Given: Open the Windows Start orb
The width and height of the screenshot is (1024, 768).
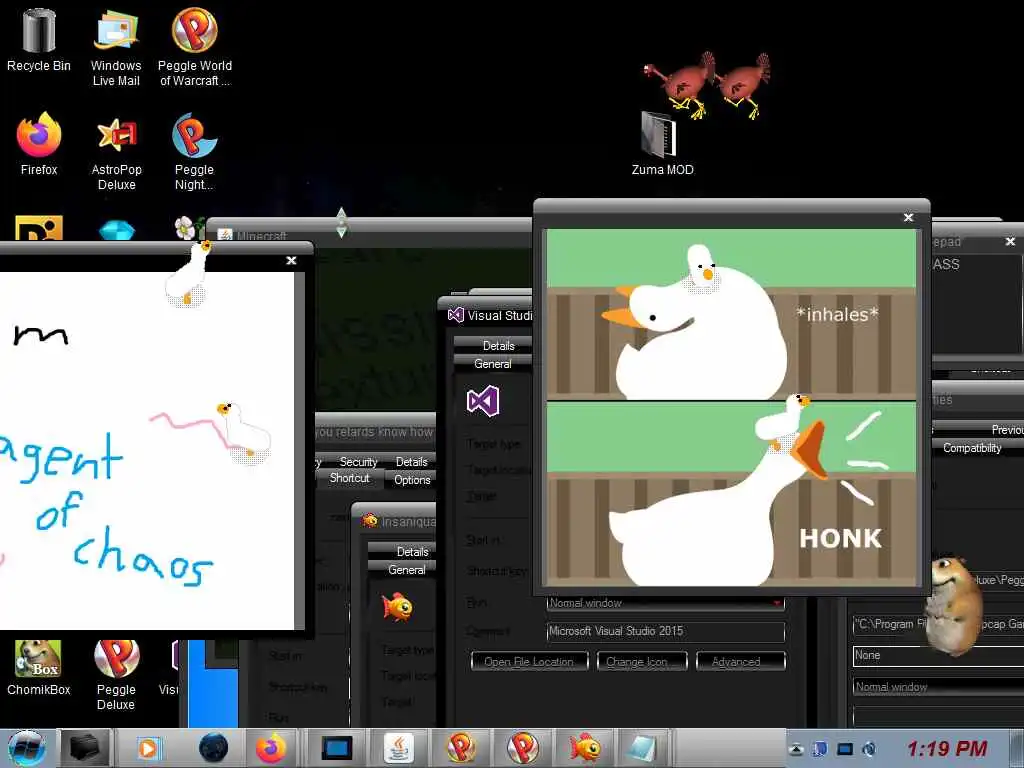Looking at the screenshot, I should 27,748.
